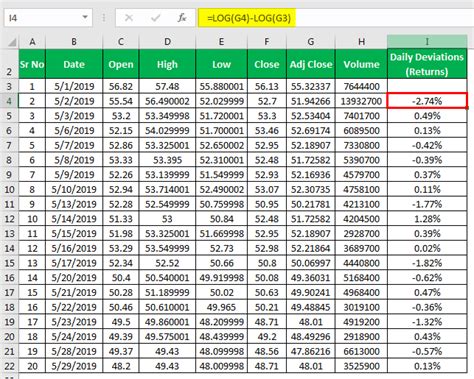Select the date cell 5/1/2019

[x=74, y=86]
